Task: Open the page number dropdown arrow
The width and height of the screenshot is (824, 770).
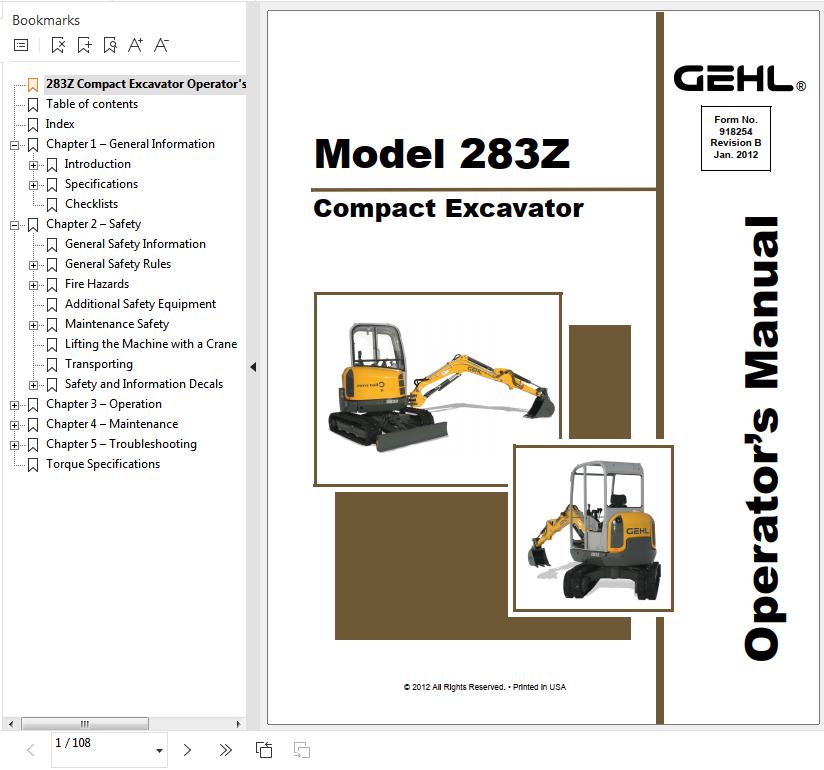Action: 159,751
